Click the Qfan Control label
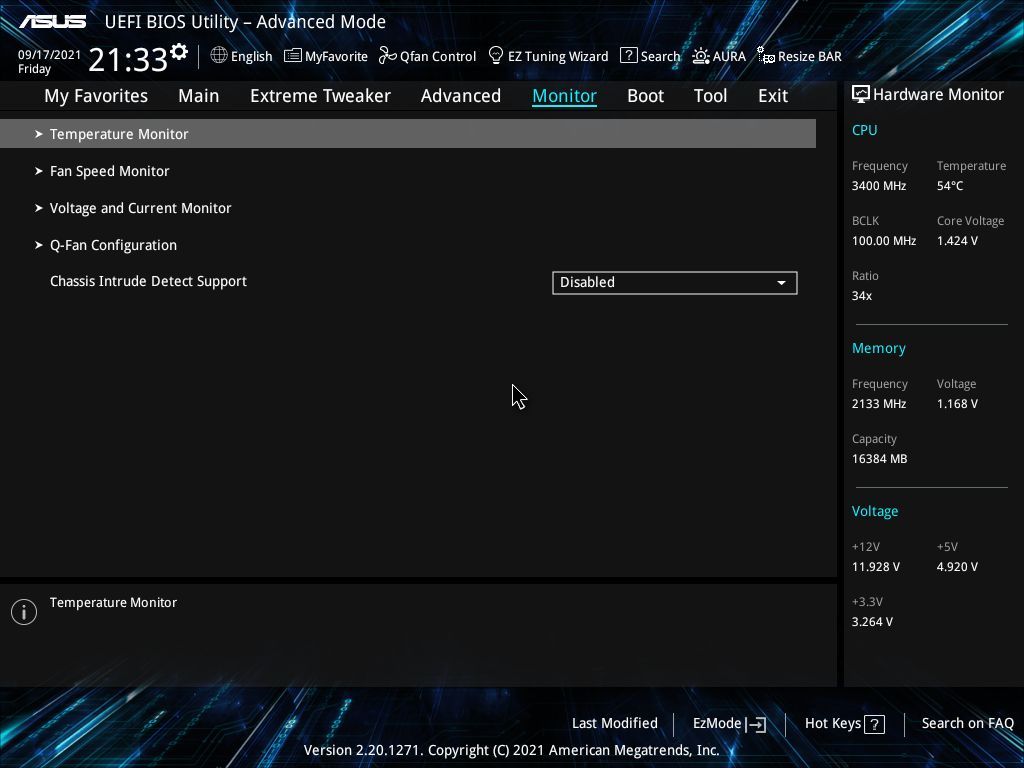1024x768 pixels. click(438, 56)
